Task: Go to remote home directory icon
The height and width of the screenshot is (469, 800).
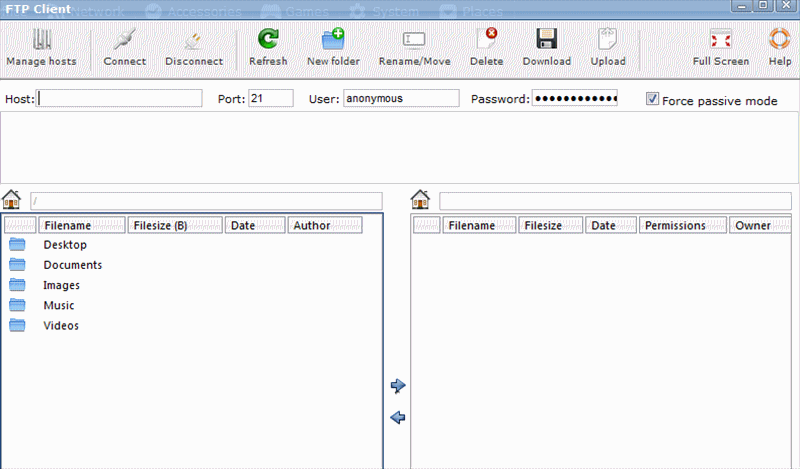Action: (x=421, y=199)
